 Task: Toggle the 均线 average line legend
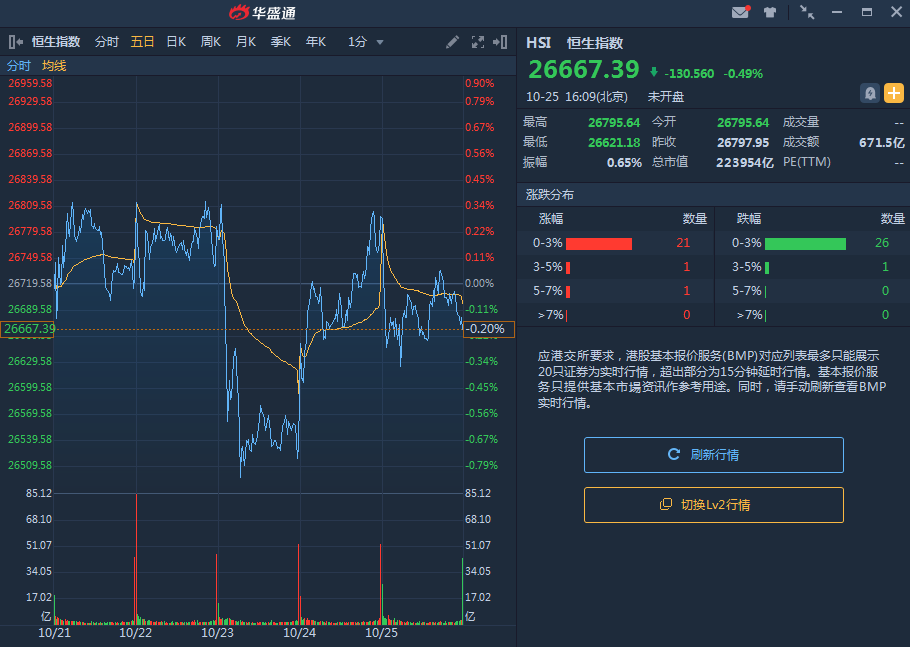[54, 66]
